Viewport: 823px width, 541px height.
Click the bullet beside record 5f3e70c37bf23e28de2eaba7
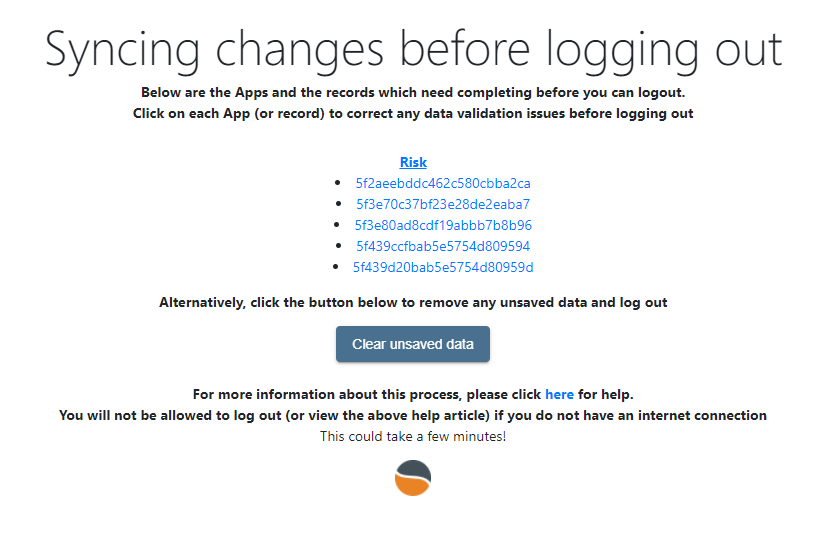[337, 204]
